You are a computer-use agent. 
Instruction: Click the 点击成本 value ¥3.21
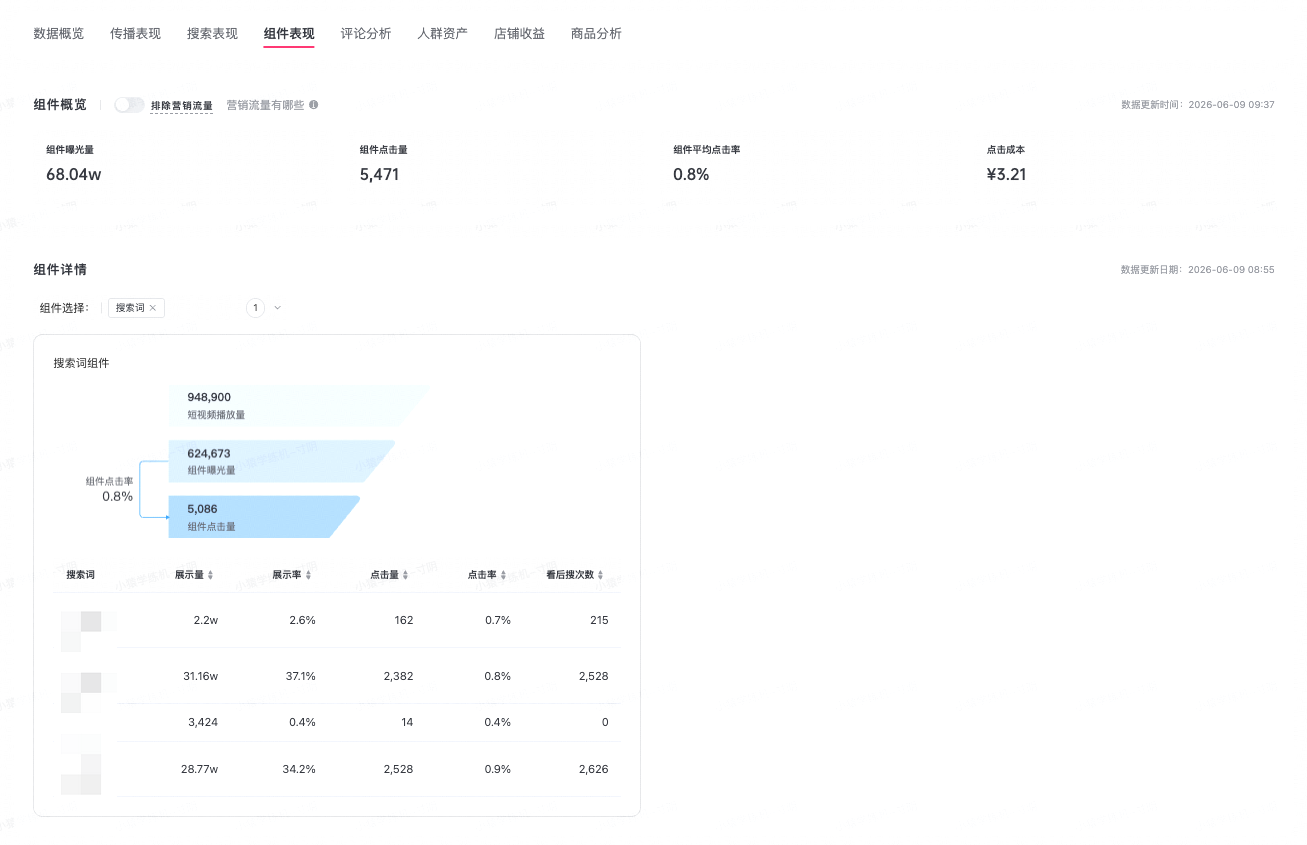(1007, 174)
